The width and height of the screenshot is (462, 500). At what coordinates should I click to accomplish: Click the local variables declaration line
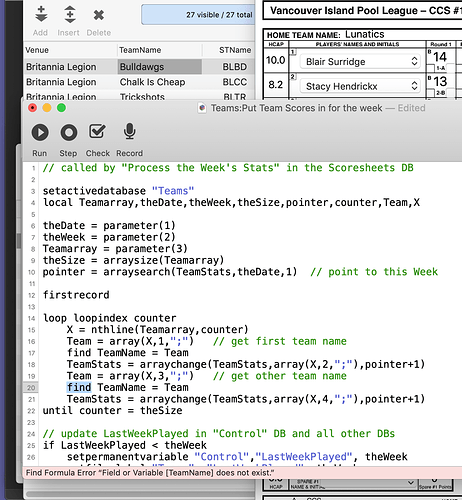pos(231,203)
